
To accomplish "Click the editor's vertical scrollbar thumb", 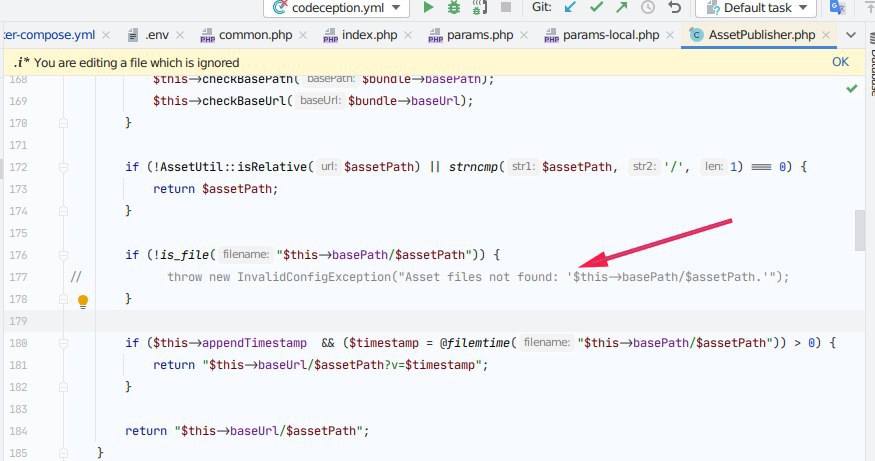I will (860, 230).
